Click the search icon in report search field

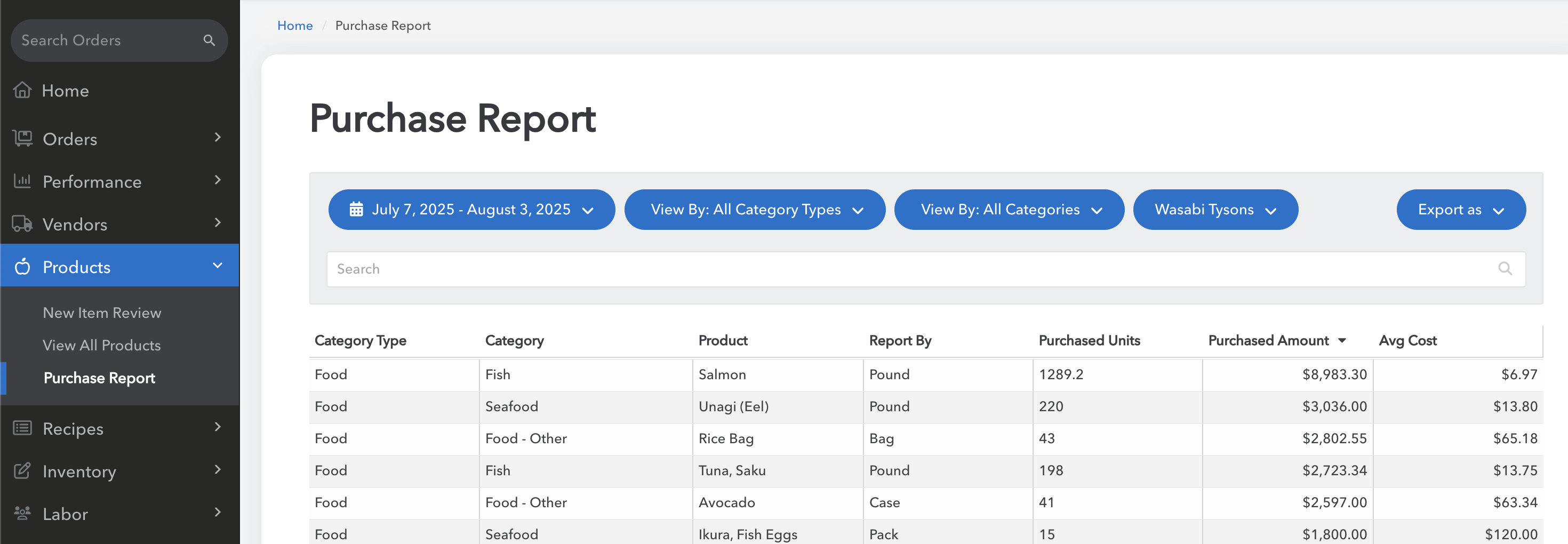coord(1504,268)
